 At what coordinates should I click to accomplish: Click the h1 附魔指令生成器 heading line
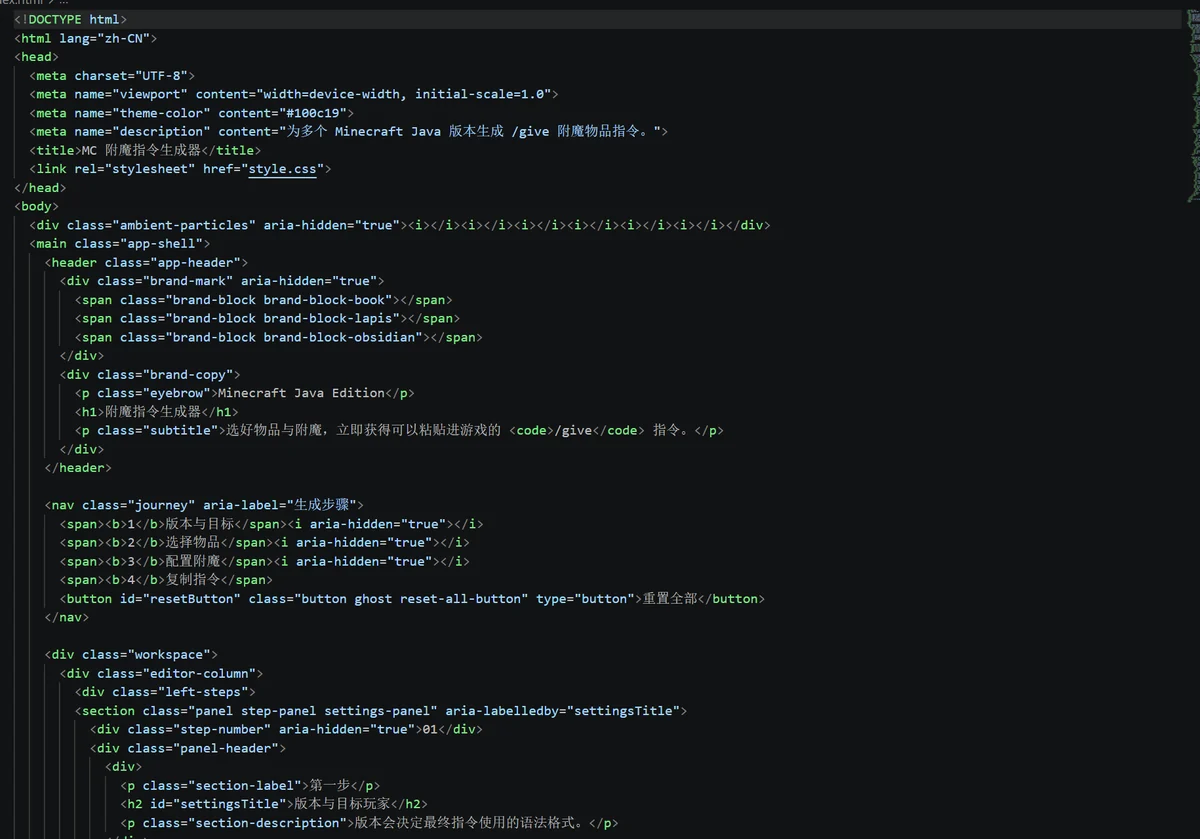click(x=156, y=411)
